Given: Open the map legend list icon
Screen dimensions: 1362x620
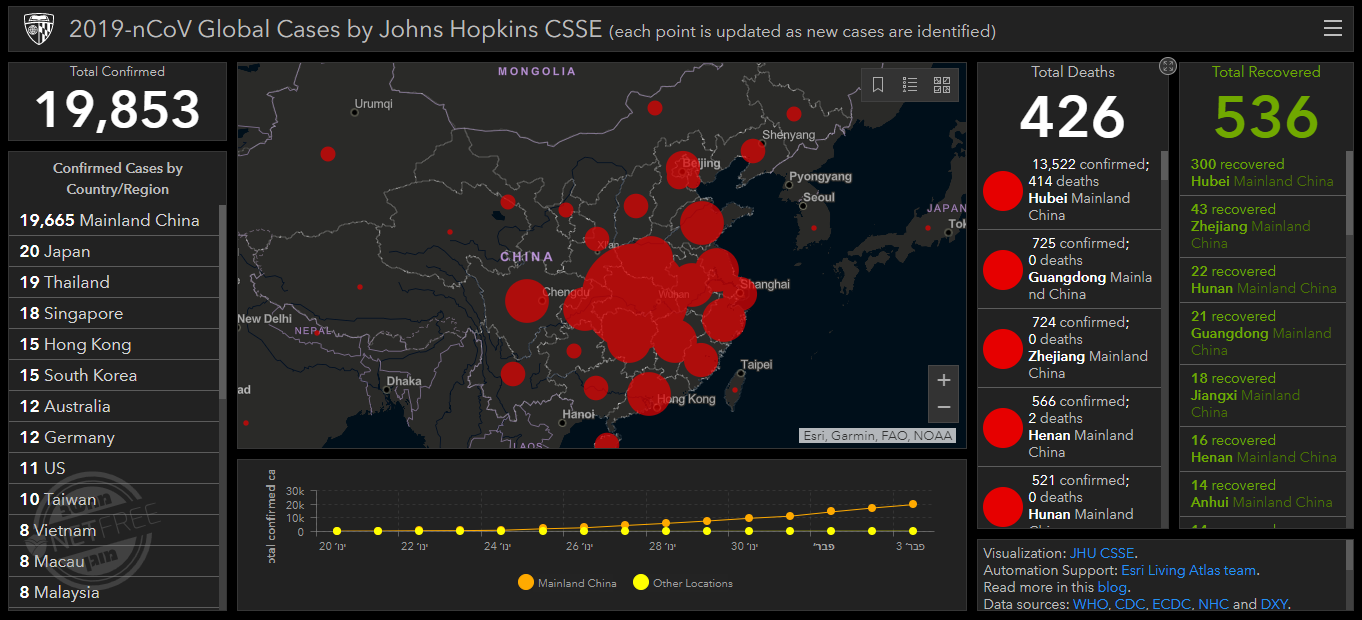Looking at the screenshot, I should point(910,85).
